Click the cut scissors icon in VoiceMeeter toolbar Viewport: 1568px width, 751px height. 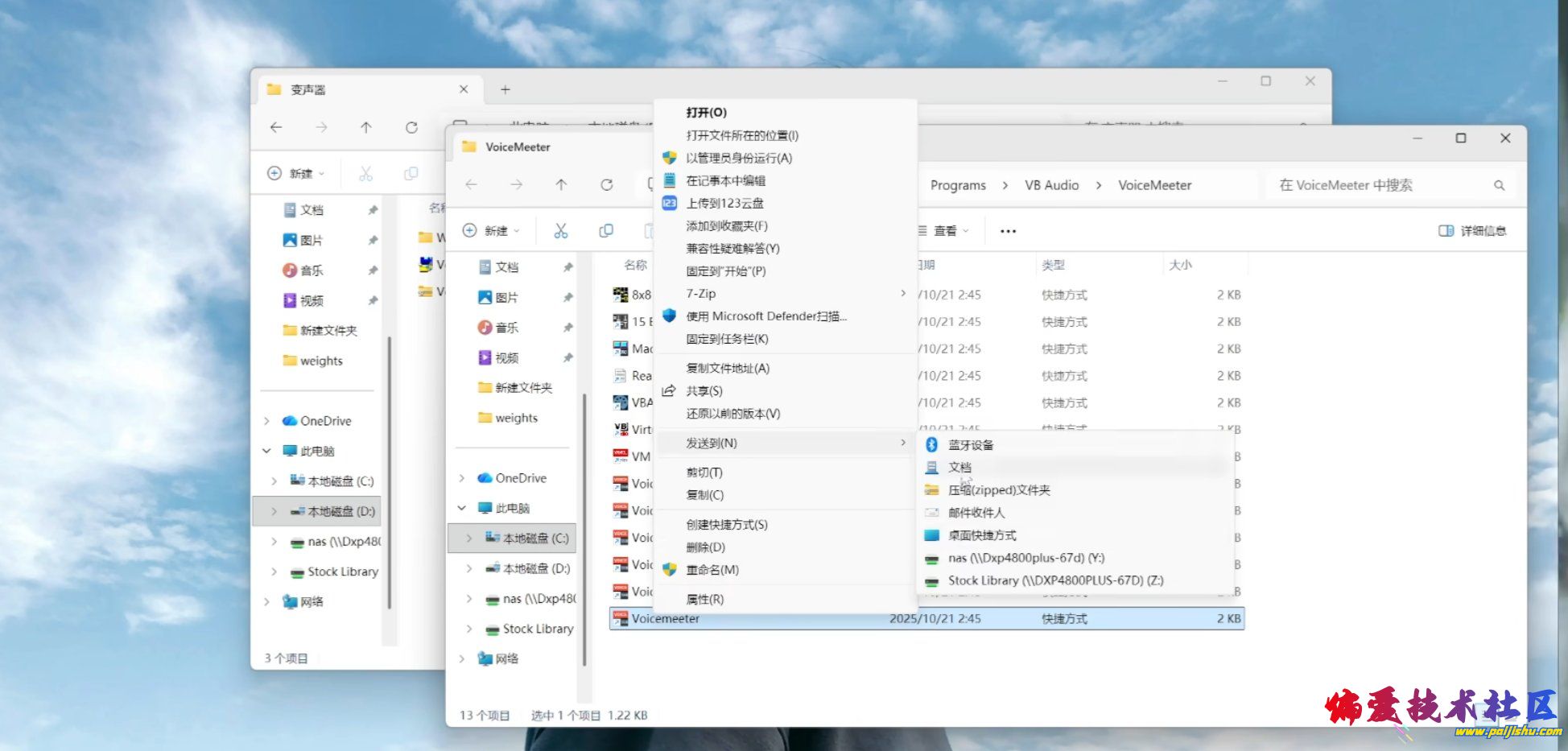(x=560, y=231)
